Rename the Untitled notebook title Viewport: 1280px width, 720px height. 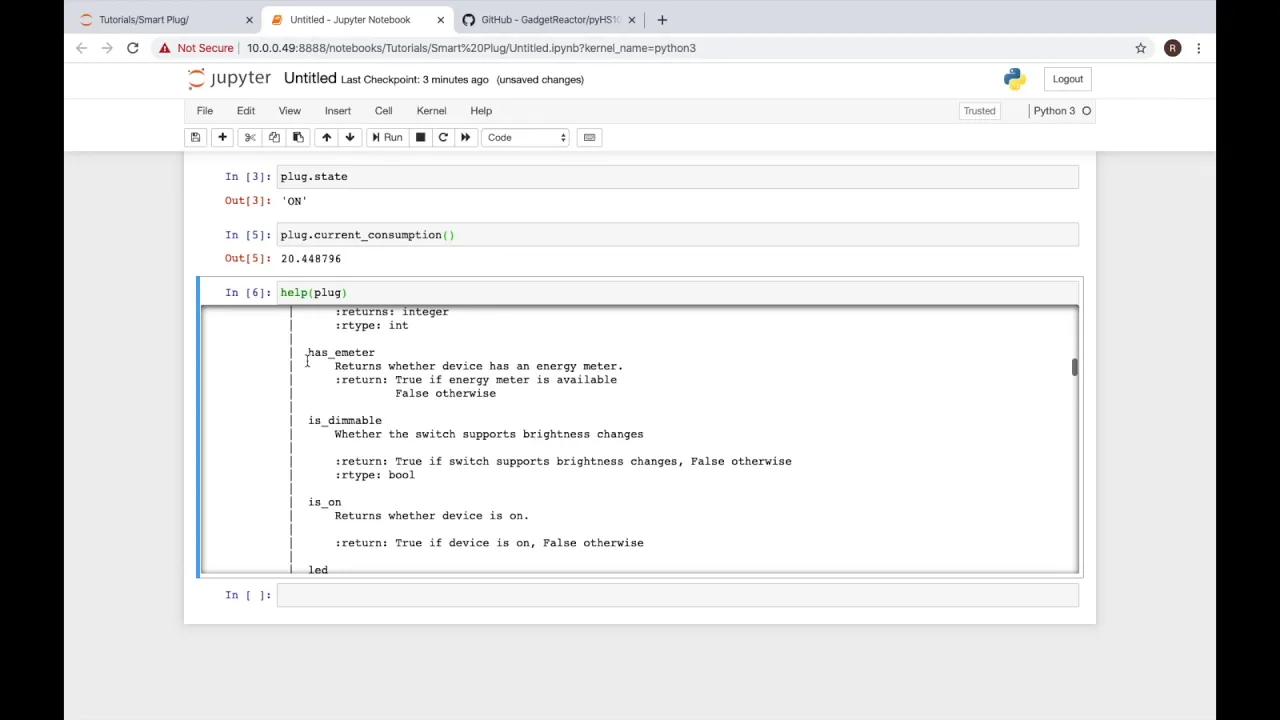coord(310,78)
